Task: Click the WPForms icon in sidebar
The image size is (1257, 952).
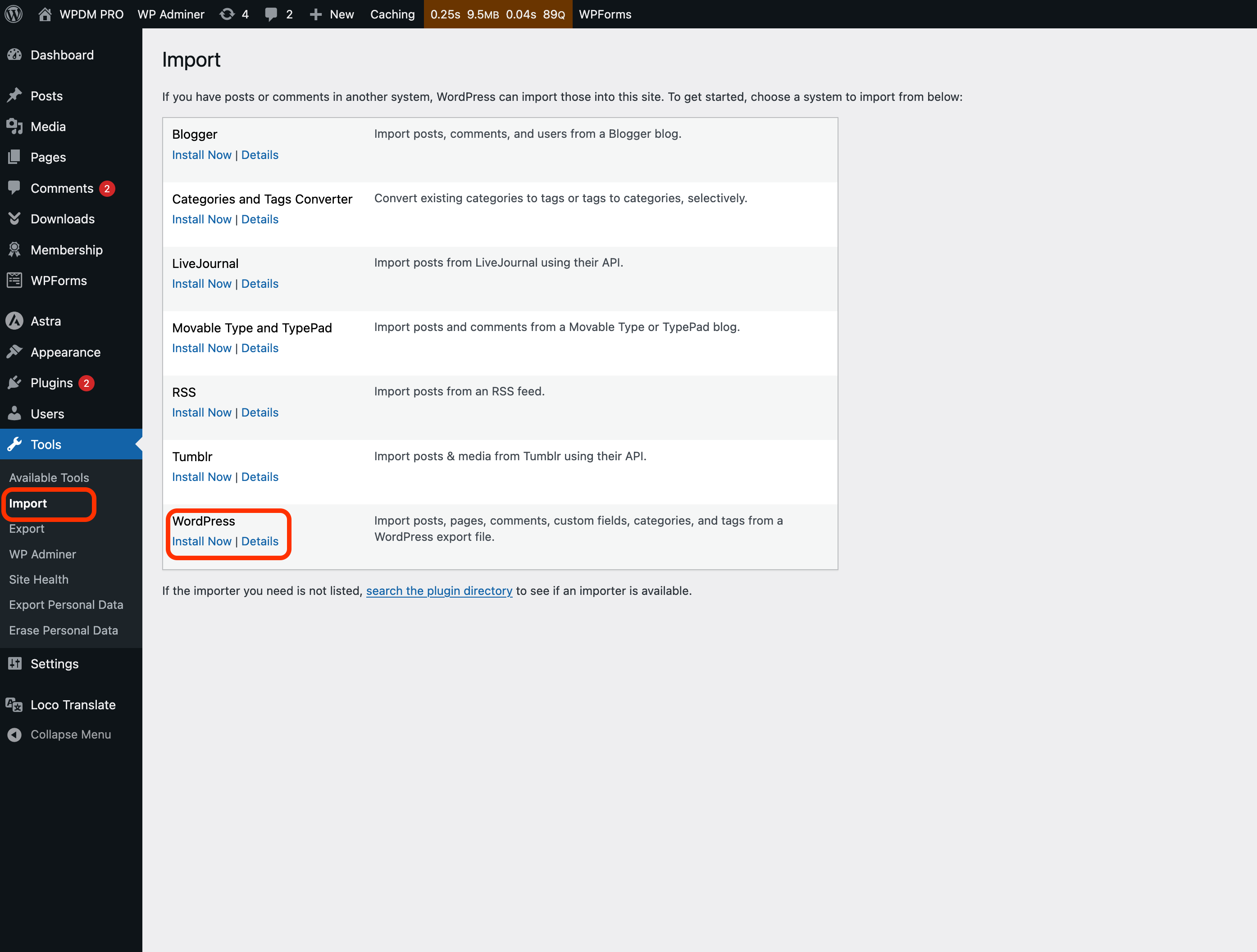Action: (15, 281)
